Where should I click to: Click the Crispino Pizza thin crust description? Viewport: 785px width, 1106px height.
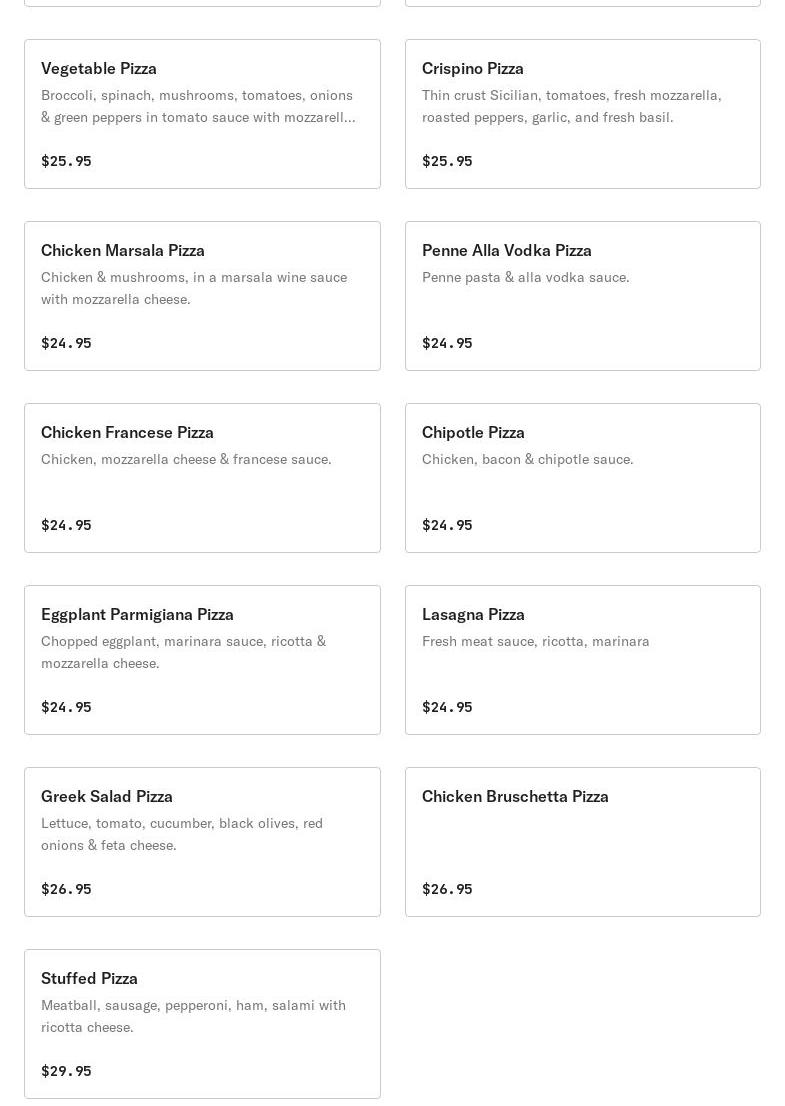click(x=571, y=106)
